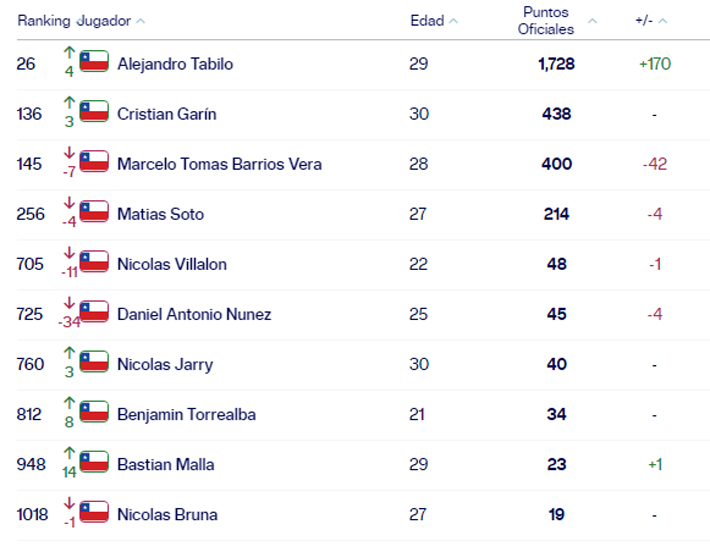Viewport: 710px width, 552px height.
Task: Open Cristian Garín player link
Action: pos(167,114)
